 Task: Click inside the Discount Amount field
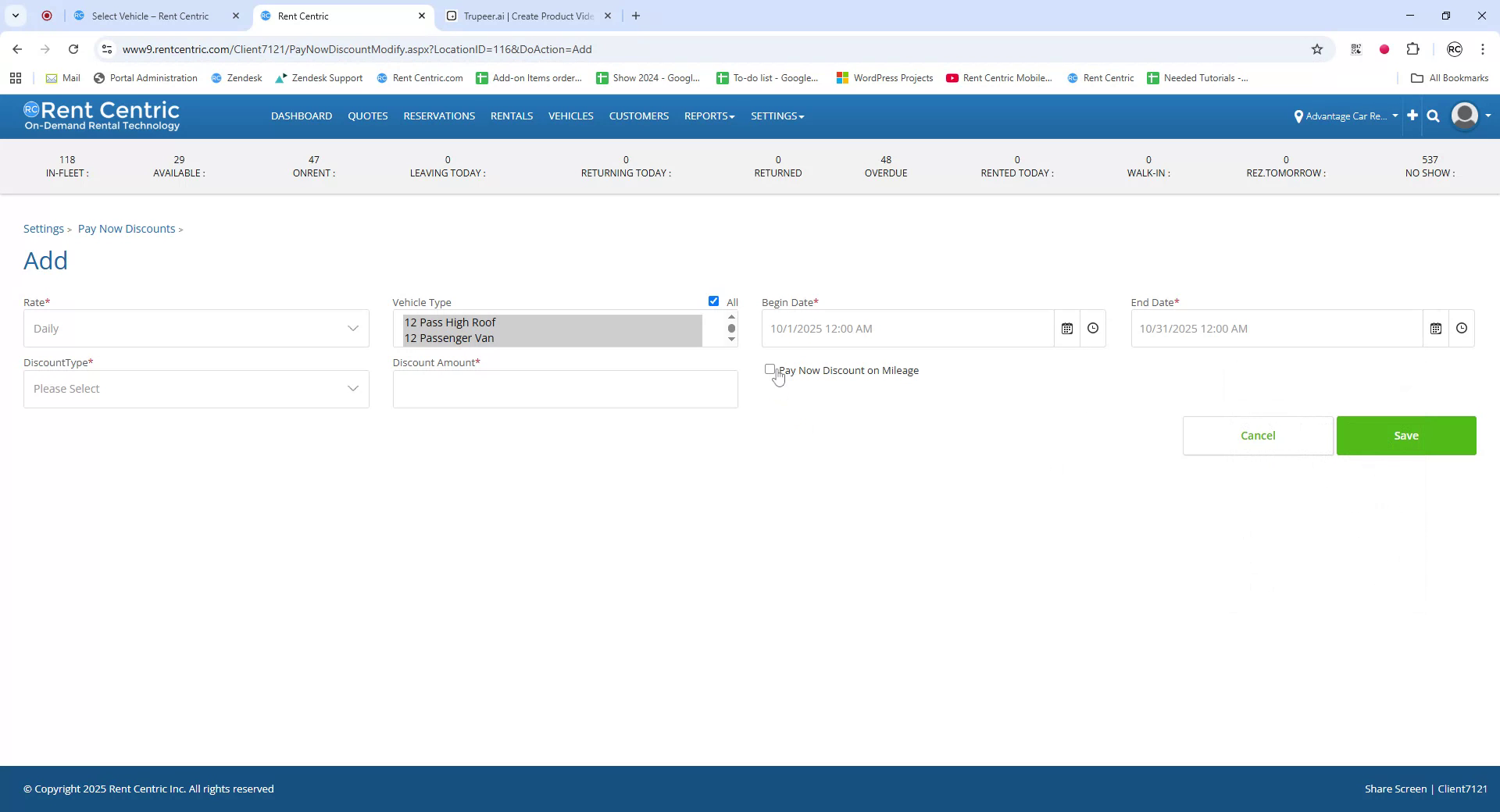coord(564,389)
